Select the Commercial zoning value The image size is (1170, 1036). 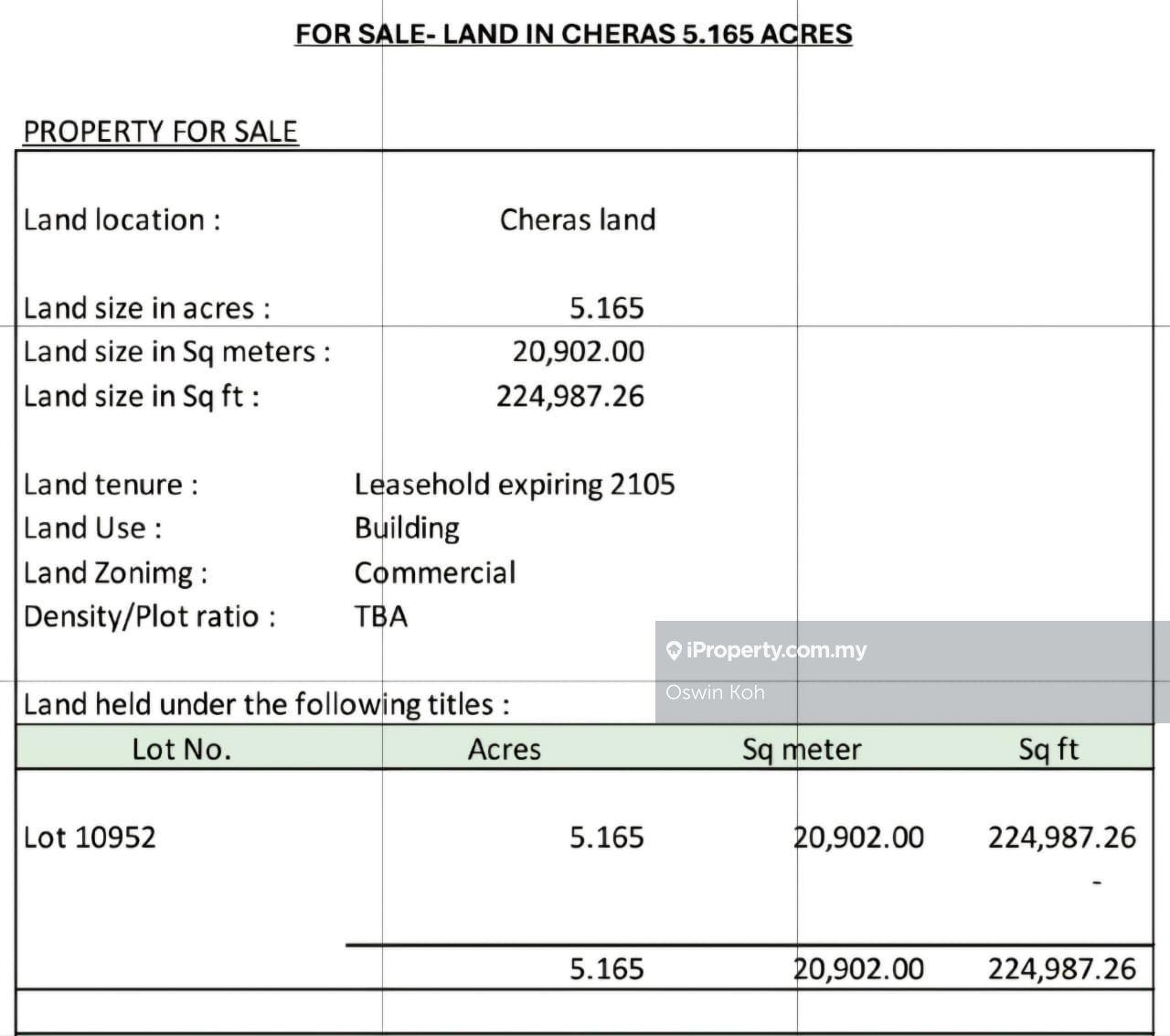point(435,572)
